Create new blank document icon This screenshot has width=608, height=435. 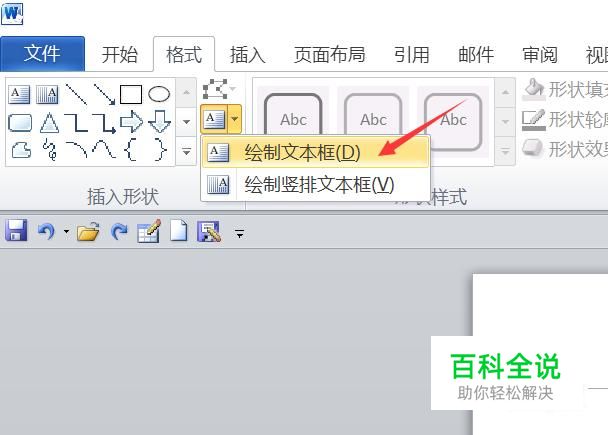click(x=179, y=231)
